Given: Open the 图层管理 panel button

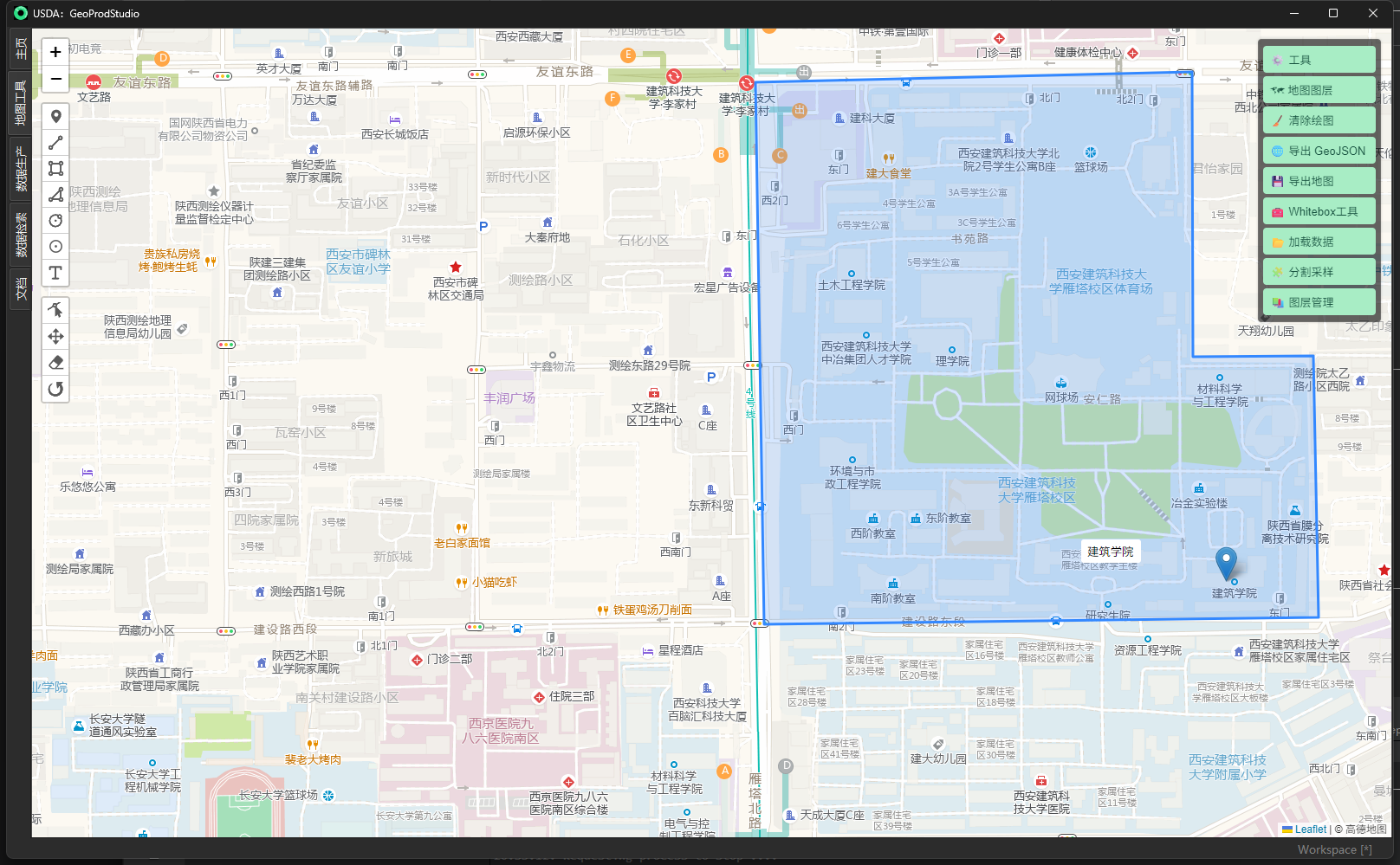Looking at the screenshot, I should click(1319, 302).
